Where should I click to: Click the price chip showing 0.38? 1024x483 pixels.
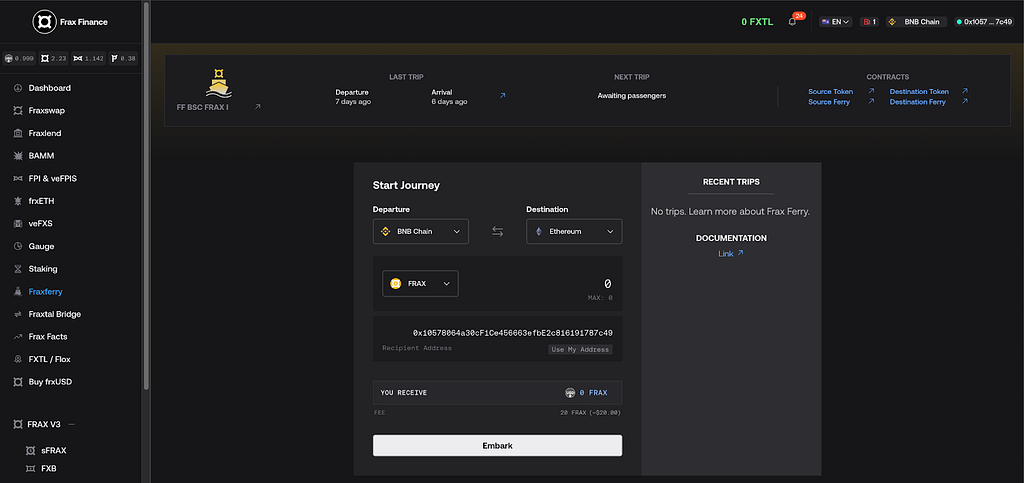(123, 58)
